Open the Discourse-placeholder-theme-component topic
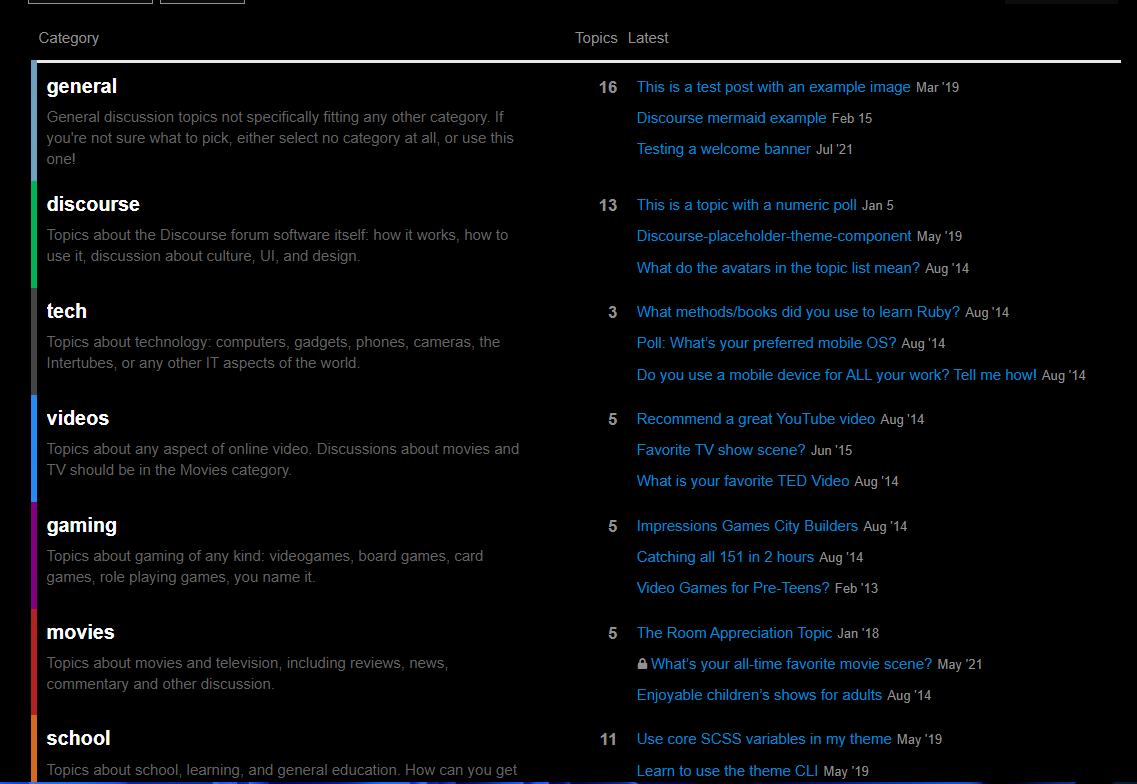1137x784 pixels. tap(773, 236)
